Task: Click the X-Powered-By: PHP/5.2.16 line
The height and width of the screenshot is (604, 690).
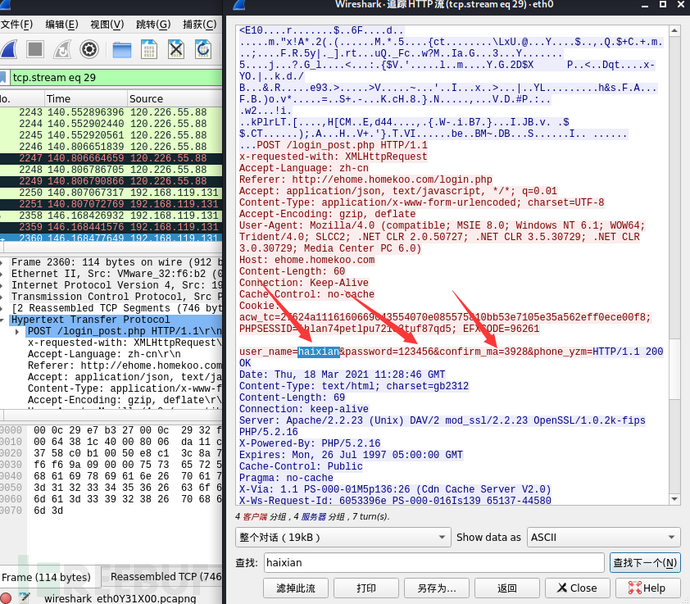Action: [x=310, y=443]
